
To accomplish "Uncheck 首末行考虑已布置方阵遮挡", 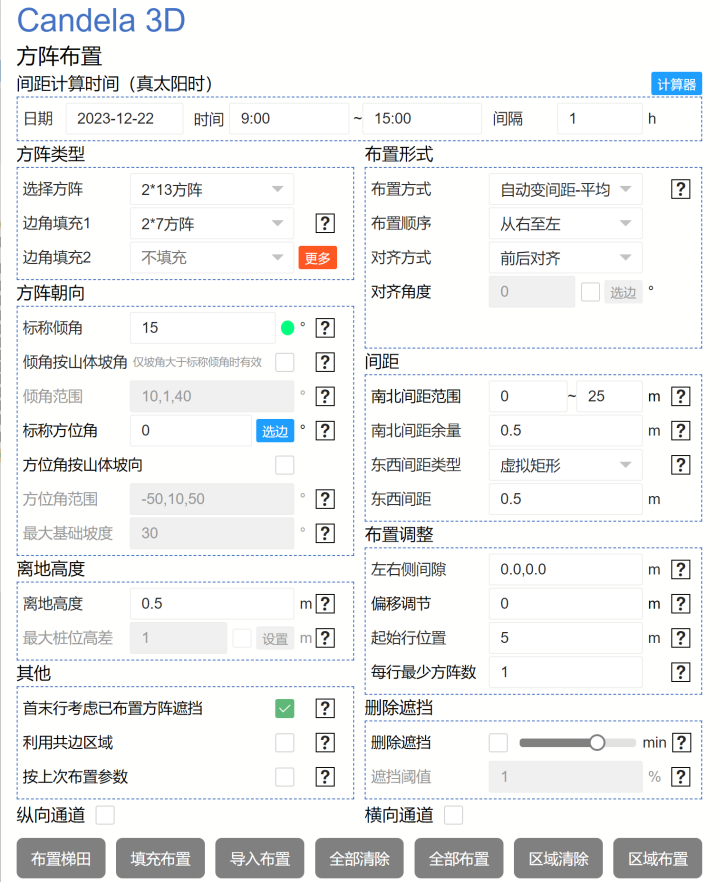I will (x=284, y=708).
